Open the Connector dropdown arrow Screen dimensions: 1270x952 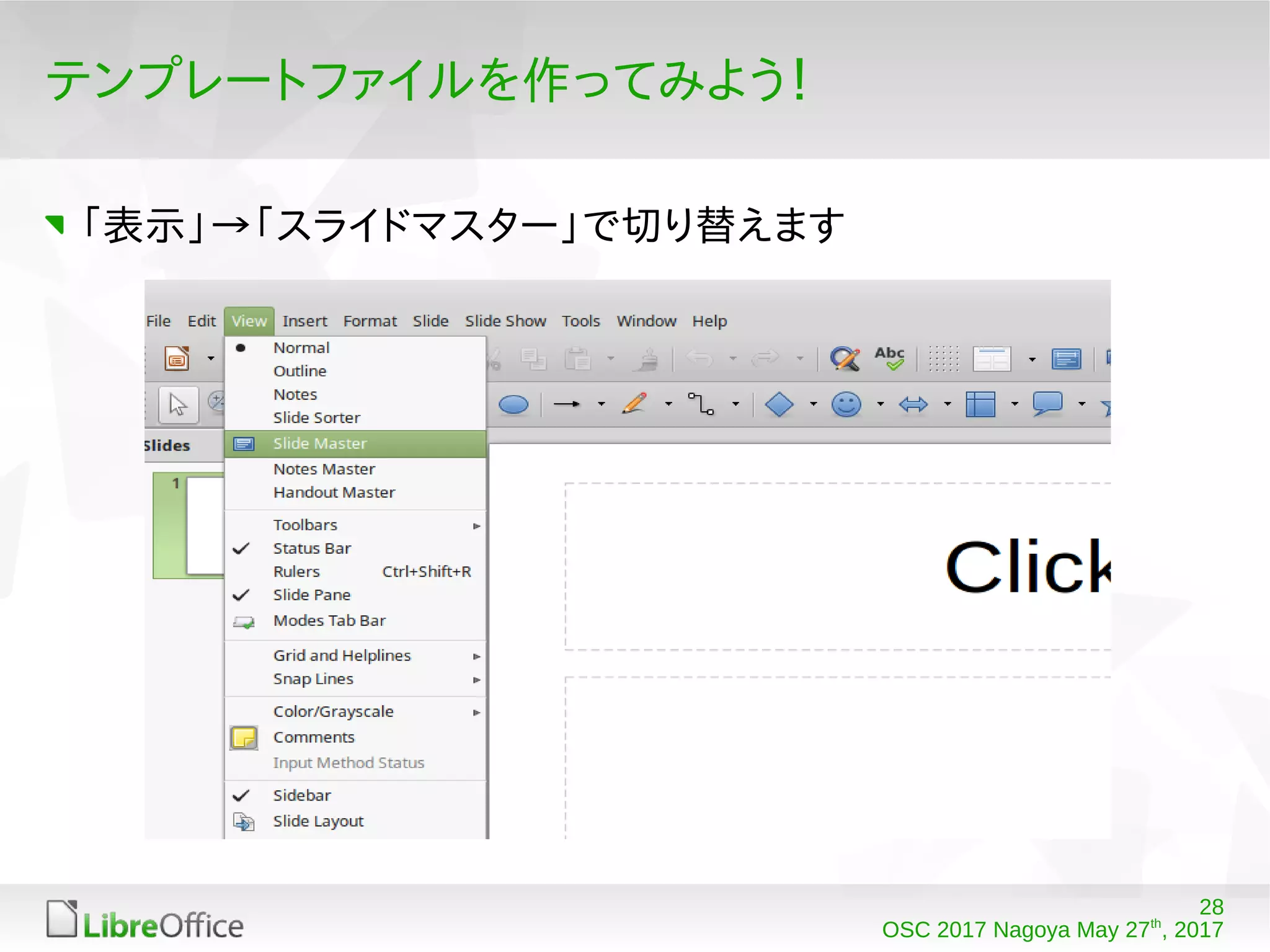coord(736,404)
